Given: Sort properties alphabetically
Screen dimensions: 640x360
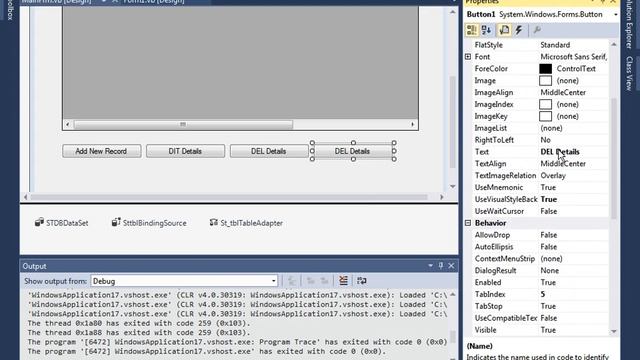Looking at the screenshot, I should 487,30.
